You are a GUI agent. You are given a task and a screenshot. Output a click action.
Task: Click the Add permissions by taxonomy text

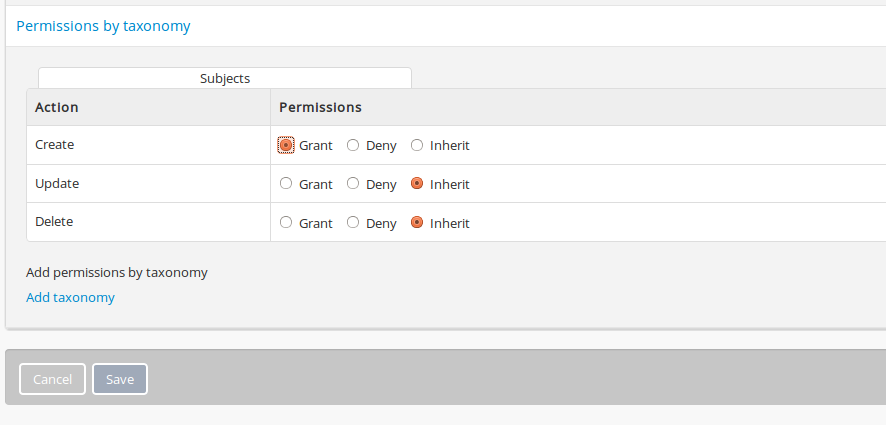pyautogui.click(x=116, y=272)
